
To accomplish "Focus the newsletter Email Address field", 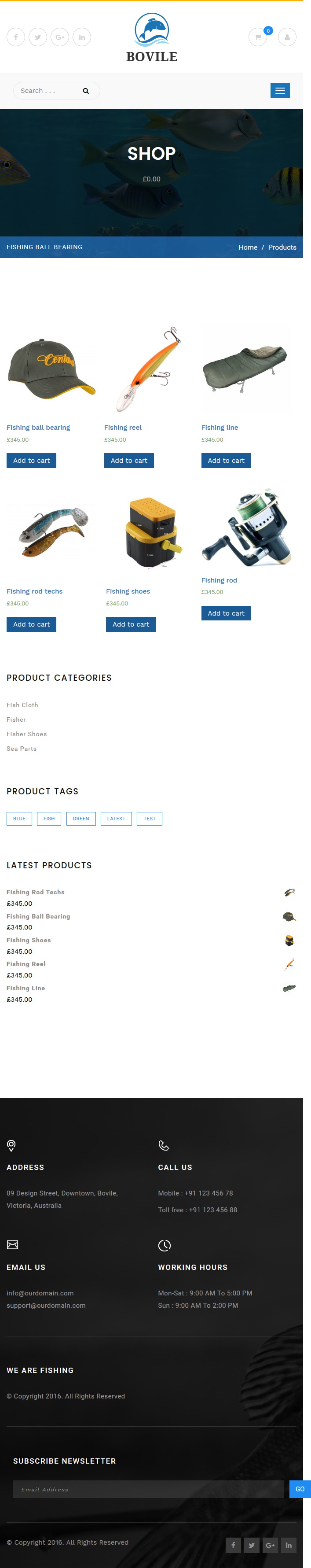I will (149, 1490).
